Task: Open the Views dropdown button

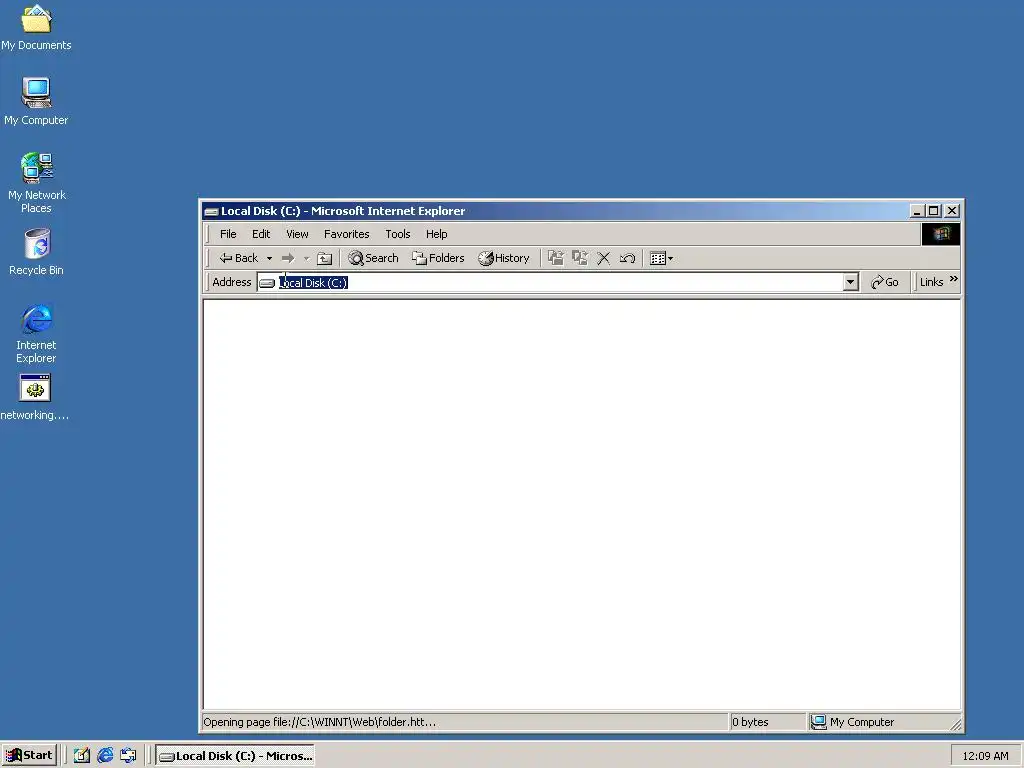Action: tap(662, 259)
